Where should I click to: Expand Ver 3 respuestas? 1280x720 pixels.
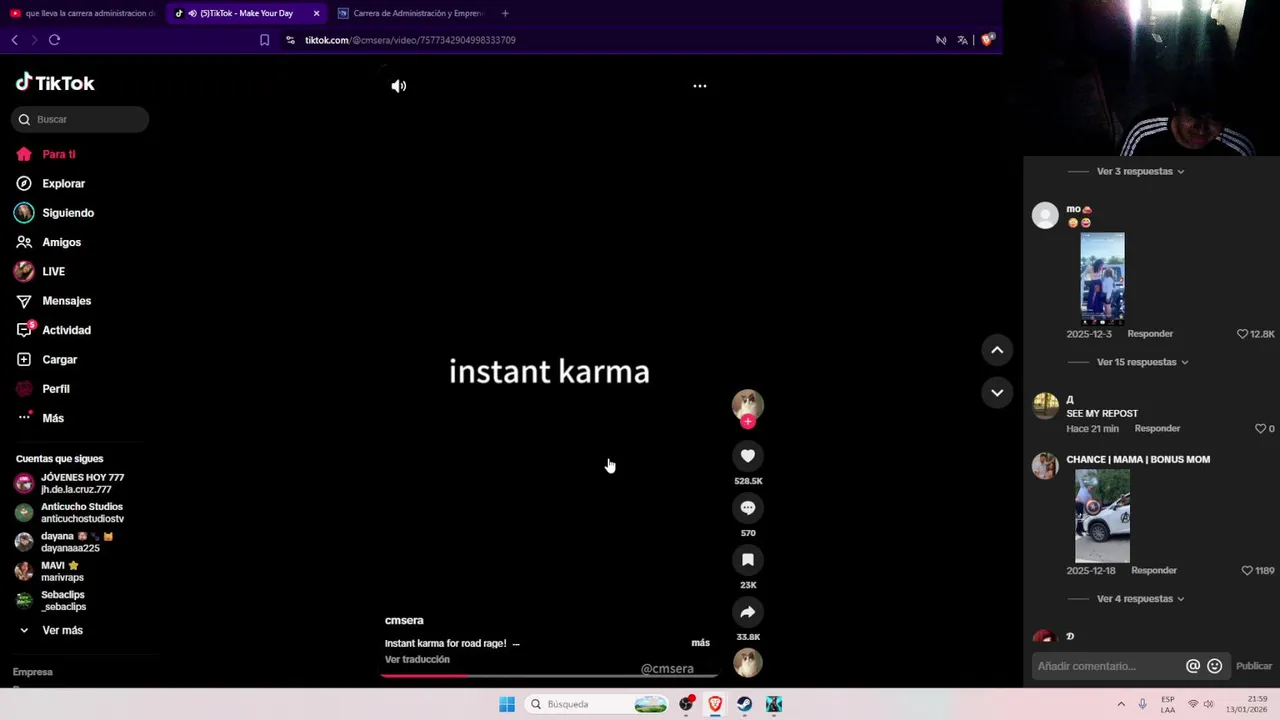(1140, 171)
